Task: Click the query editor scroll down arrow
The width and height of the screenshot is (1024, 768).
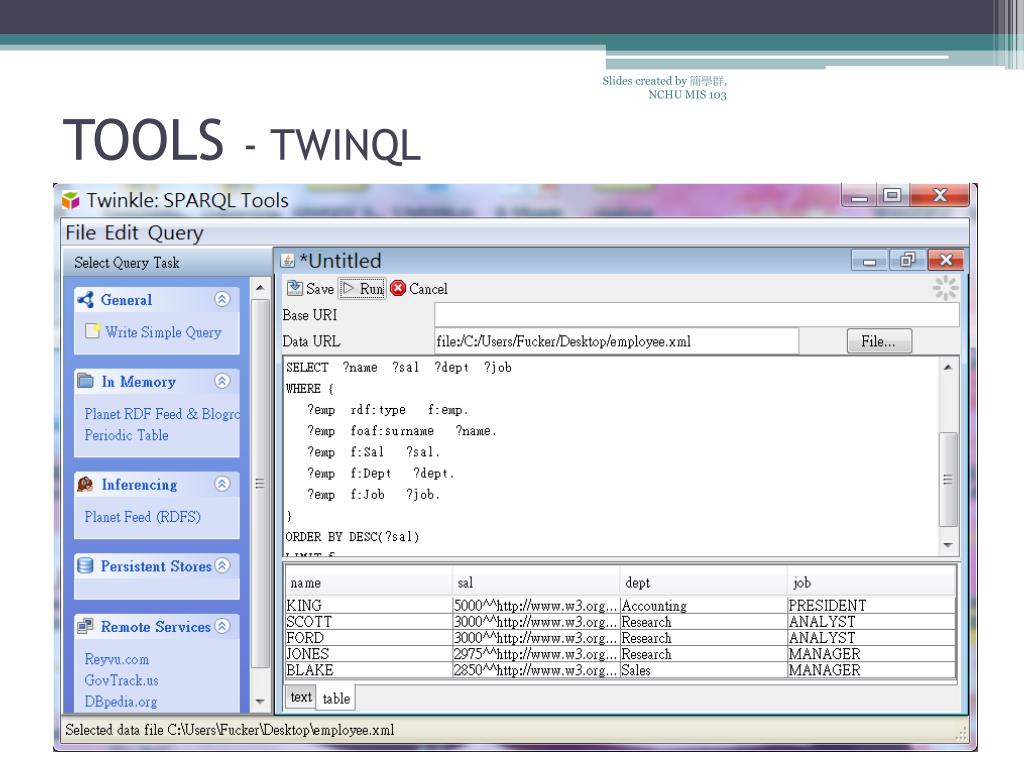Action: pos(948,545)
